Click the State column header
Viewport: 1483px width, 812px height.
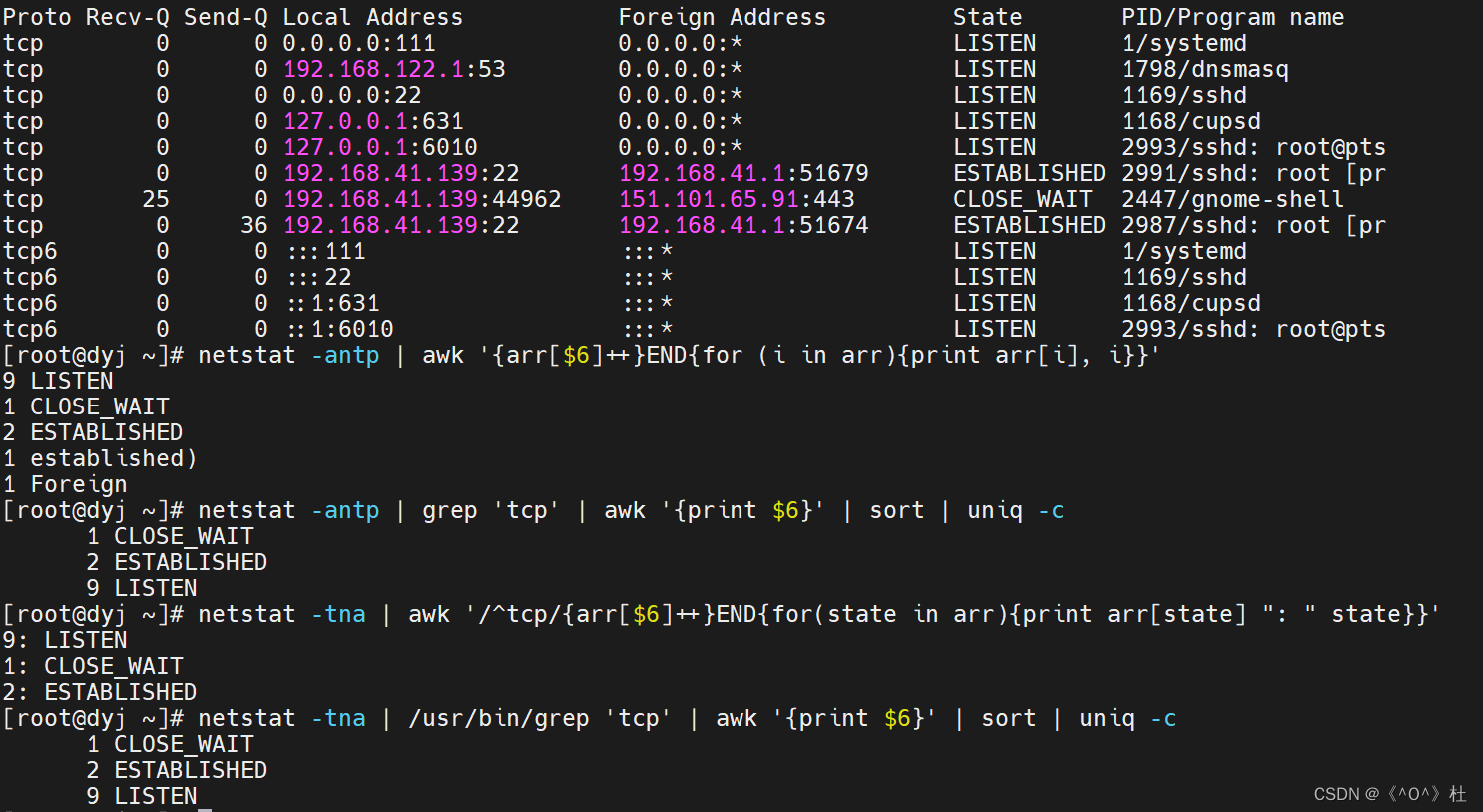987,16
